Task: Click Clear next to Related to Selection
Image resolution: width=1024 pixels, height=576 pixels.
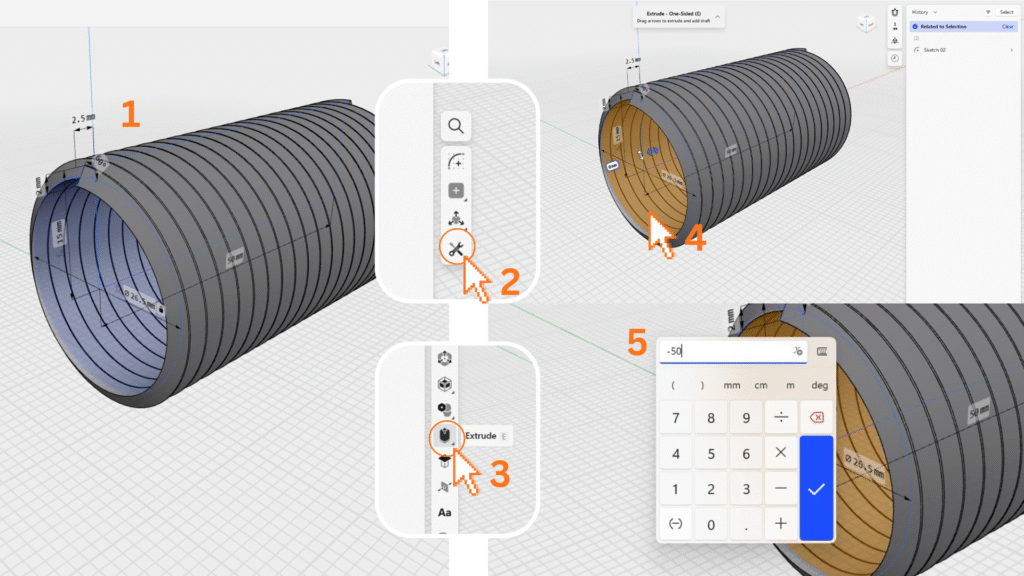Action: [x=1007, y=26]
